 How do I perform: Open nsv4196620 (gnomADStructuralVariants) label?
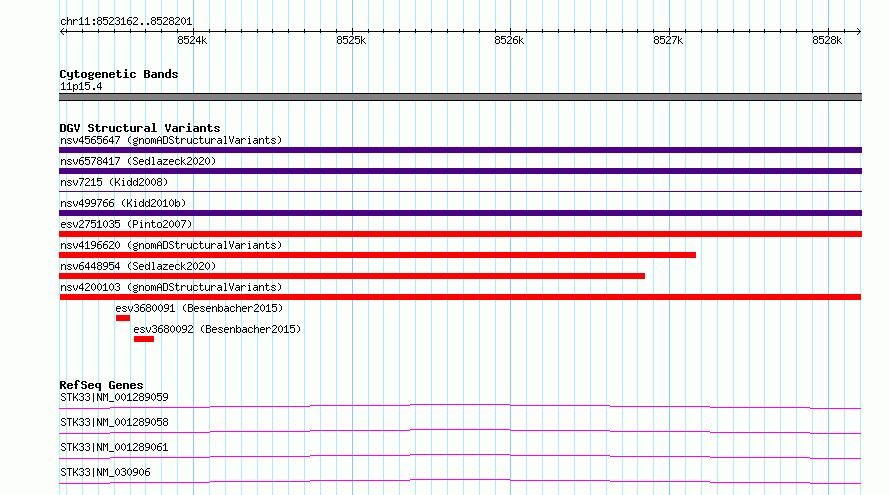click(171, 245)
